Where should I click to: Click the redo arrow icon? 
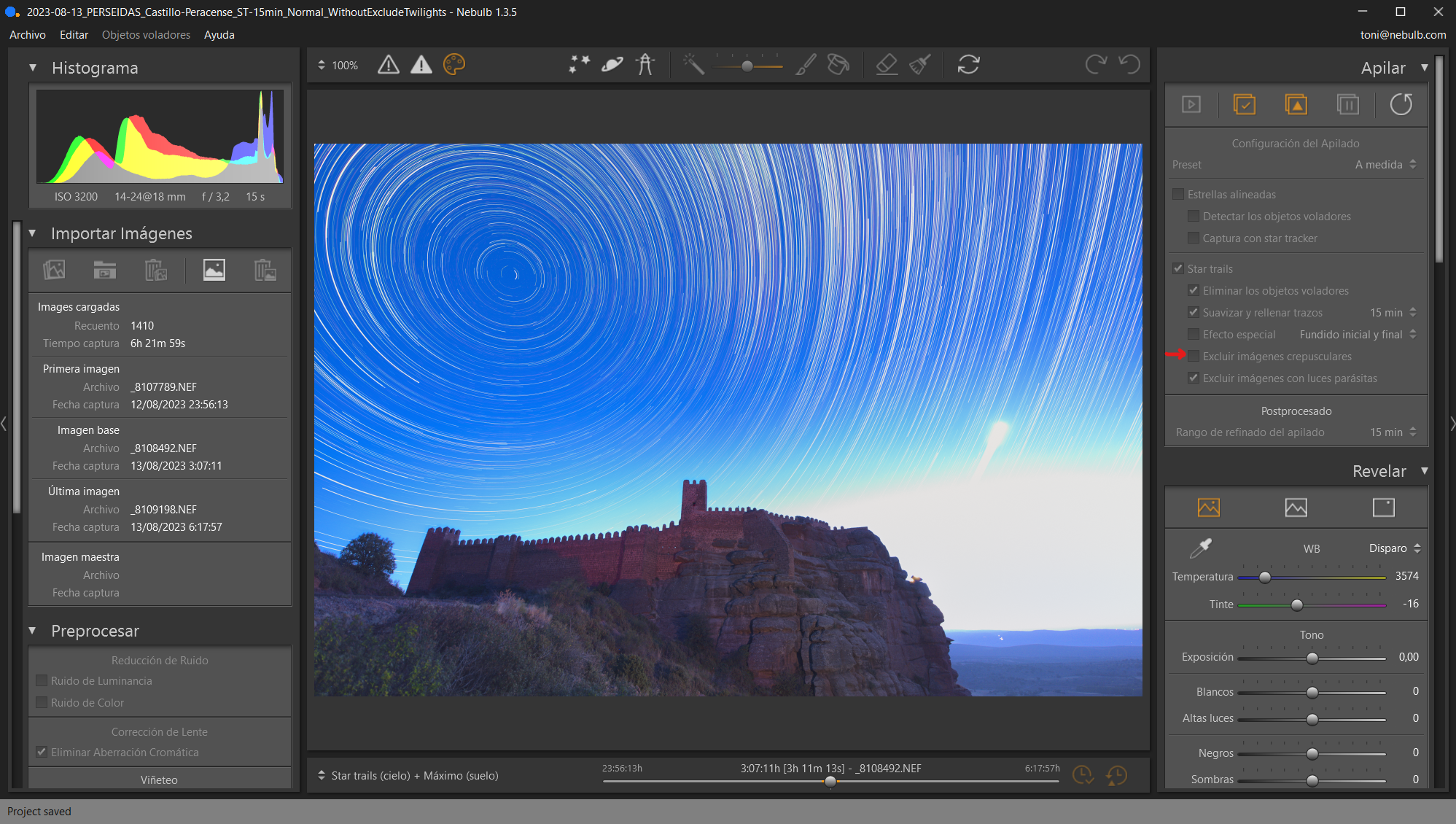pos(1096,65)
